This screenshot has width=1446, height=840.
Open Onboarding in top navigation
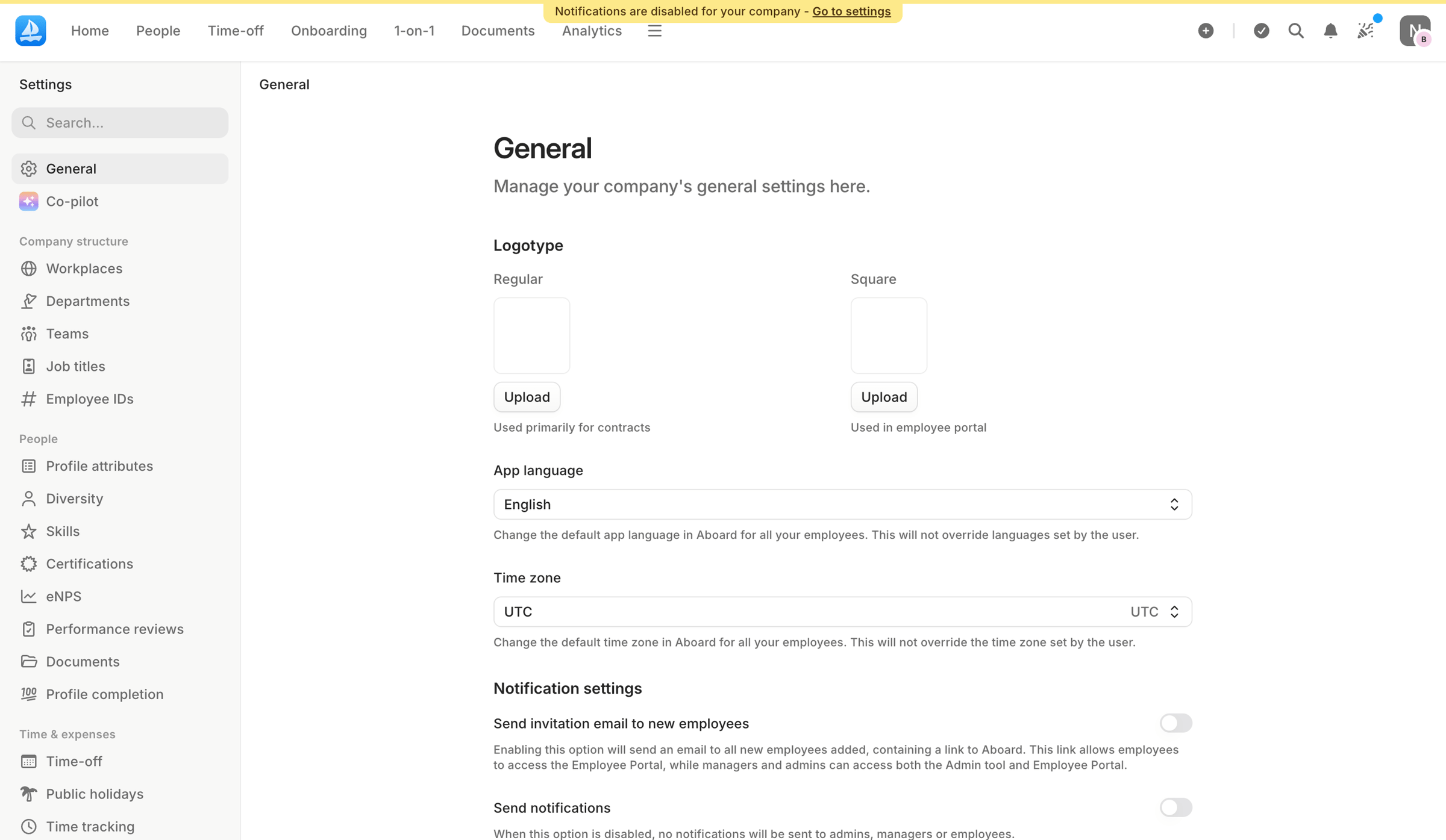(x=329, y=31)
